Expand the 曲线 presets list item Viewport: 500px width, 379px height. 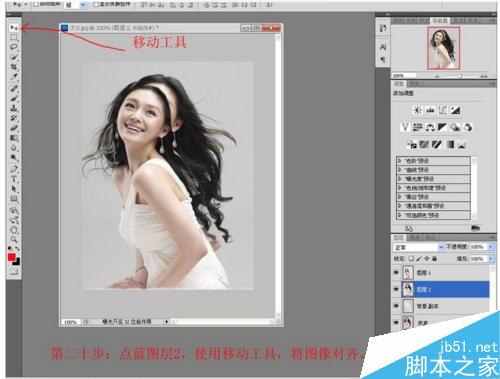tap(434, 170)
